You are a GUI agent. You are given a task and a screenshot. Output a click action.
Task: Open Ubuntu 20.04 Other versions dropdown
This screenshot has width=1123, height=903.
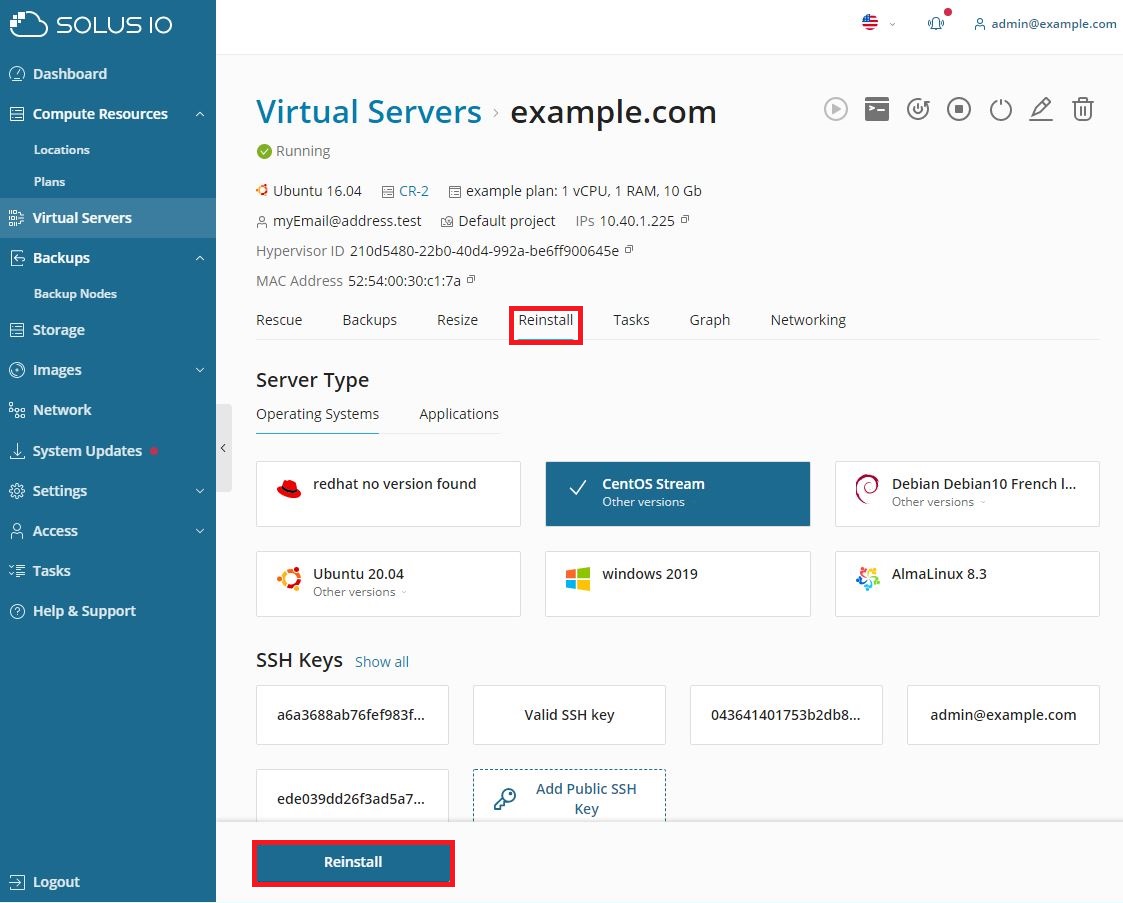(x=360, y=592)
